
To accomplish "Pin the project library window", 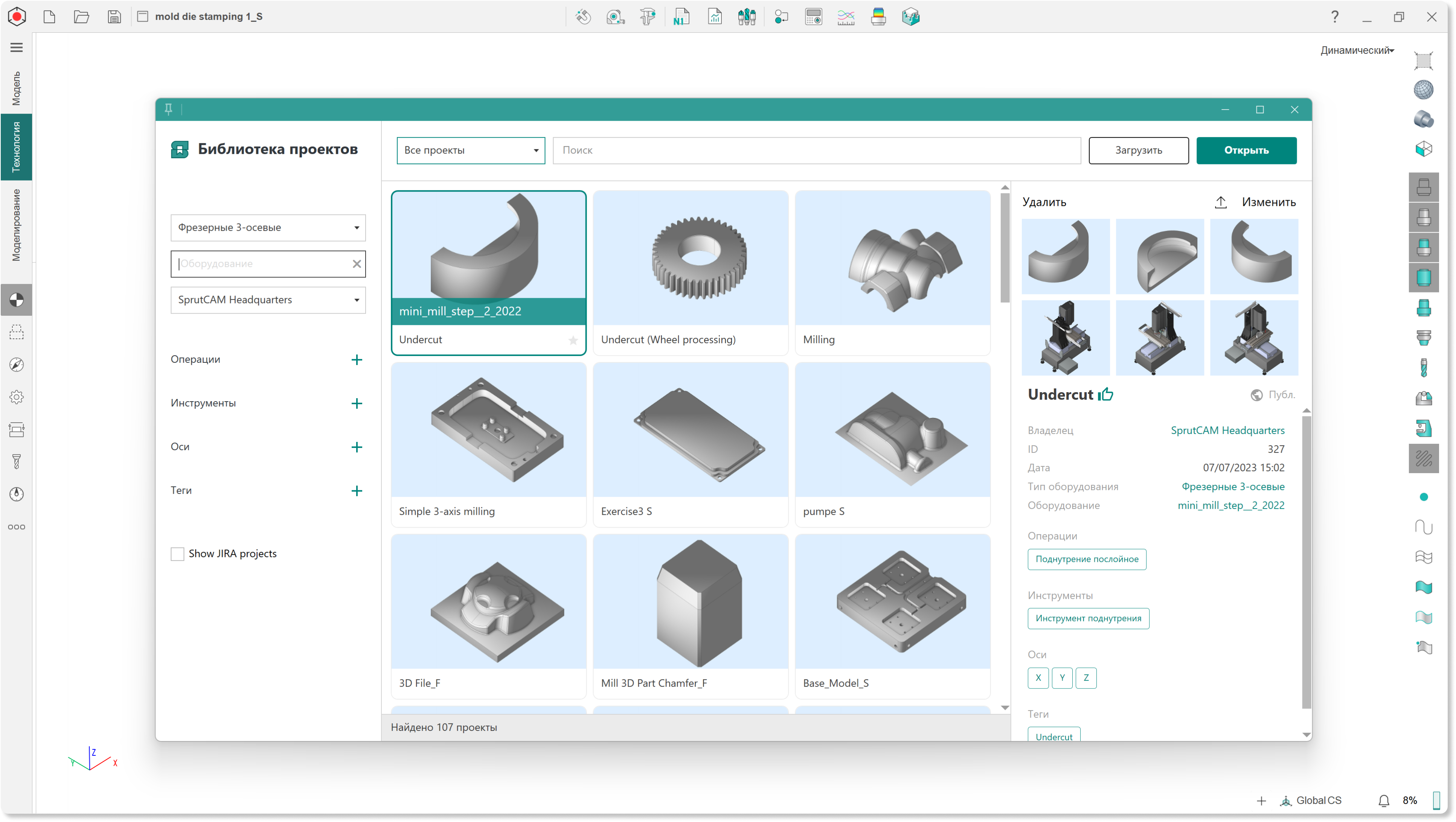I will [168, 109].
